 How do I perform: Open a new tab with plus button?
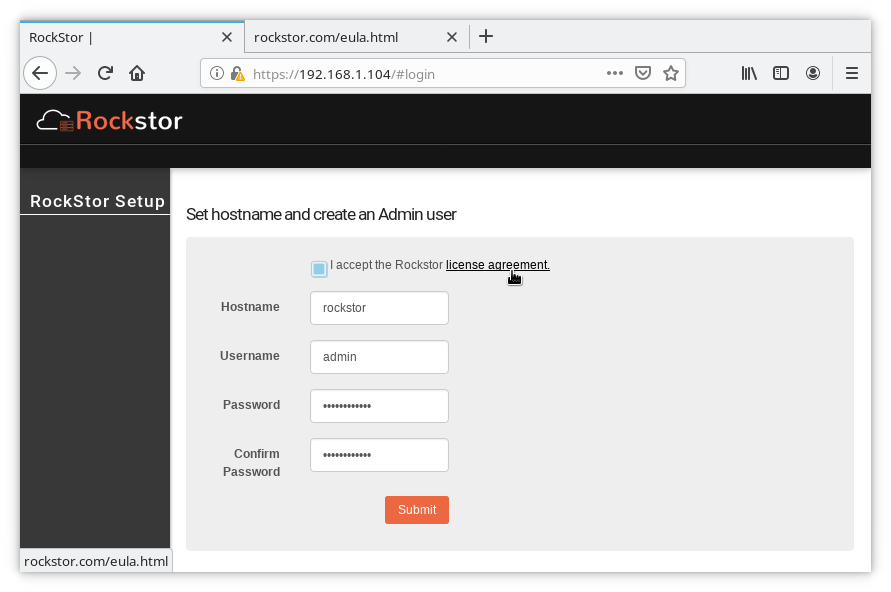(x=486, y=36)
